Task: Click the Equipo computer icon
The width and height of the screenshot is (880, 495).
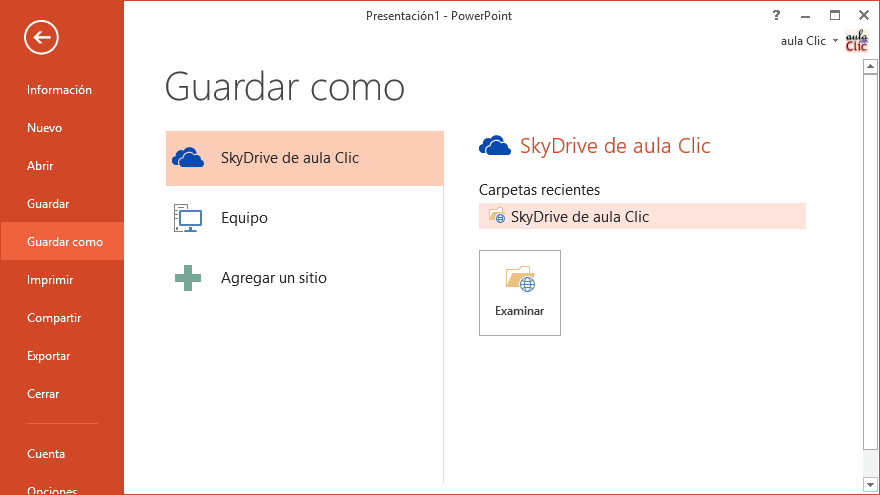Action: point(188,218)
